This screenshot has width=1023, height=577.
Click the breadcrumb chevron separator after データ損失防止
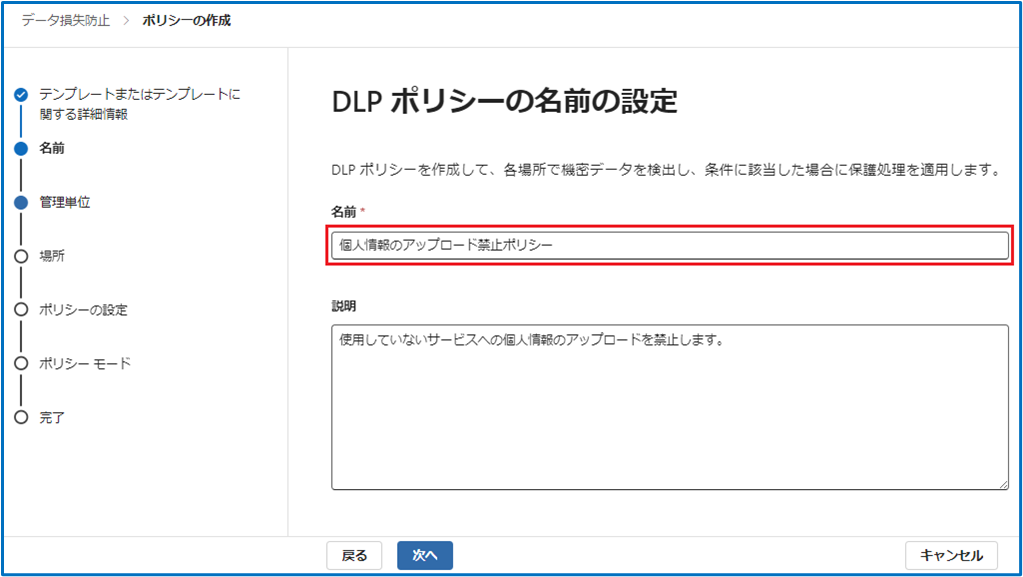[x=127, y=20]
